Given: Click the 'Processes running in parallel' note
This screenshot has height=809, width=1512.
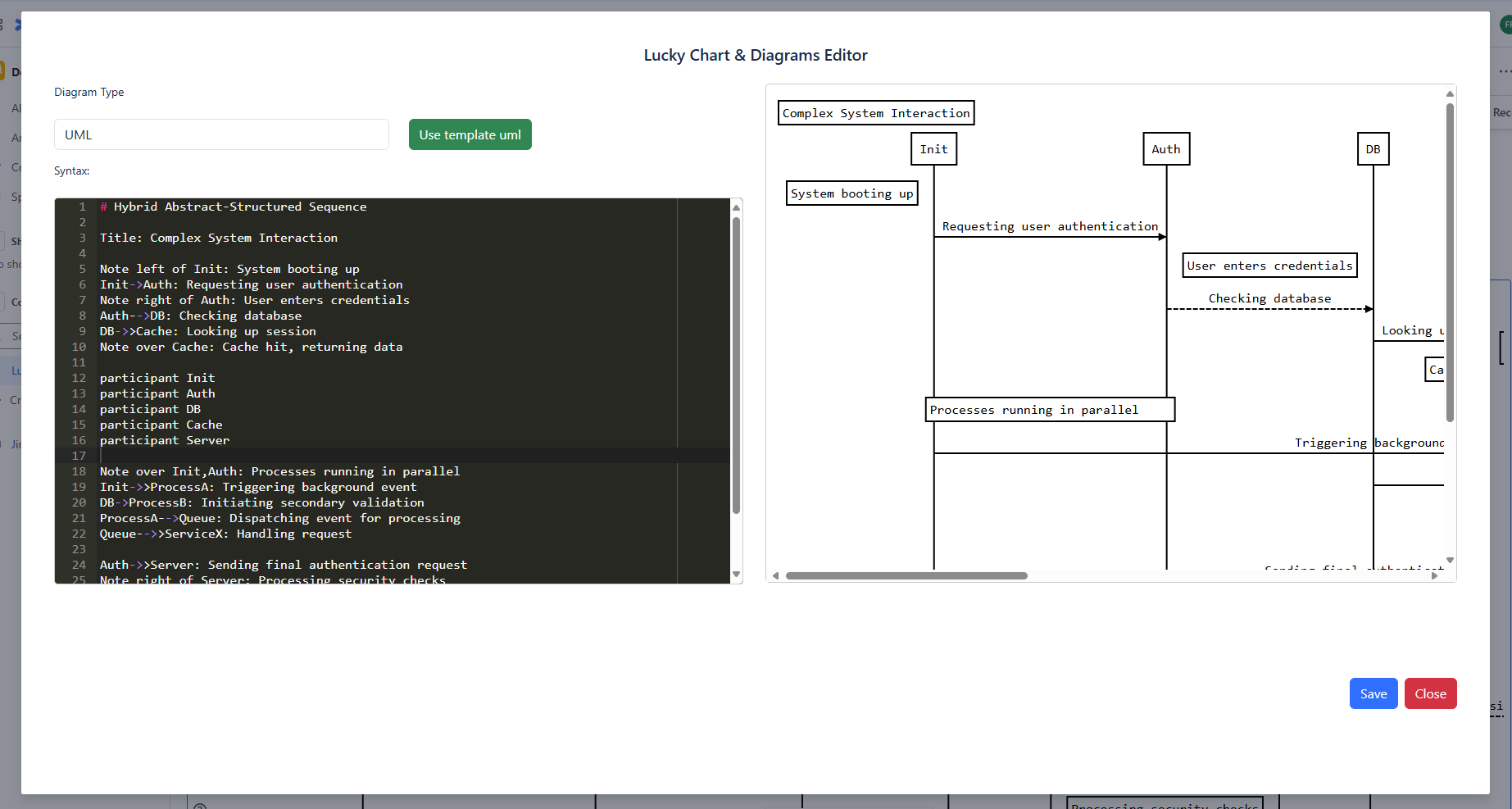Looking at the screenshot, I should (1049, 410).
